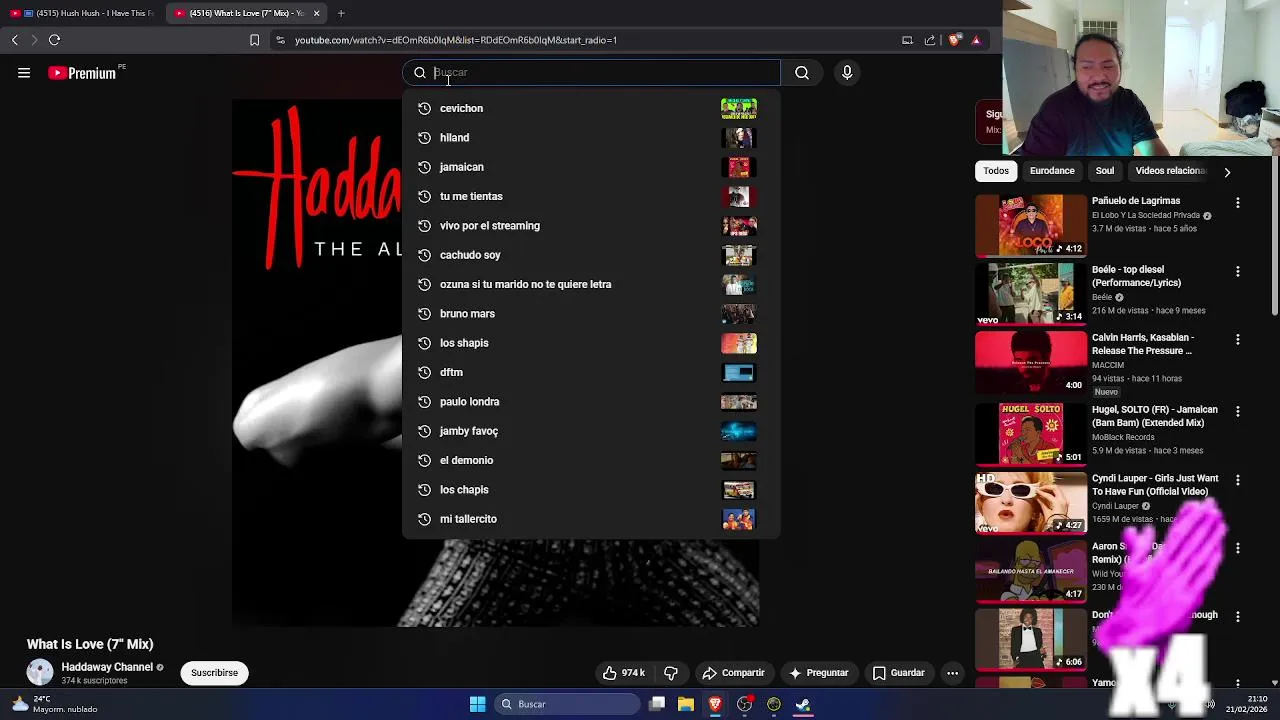Open more actions ellipsis below video

(953, 673)
